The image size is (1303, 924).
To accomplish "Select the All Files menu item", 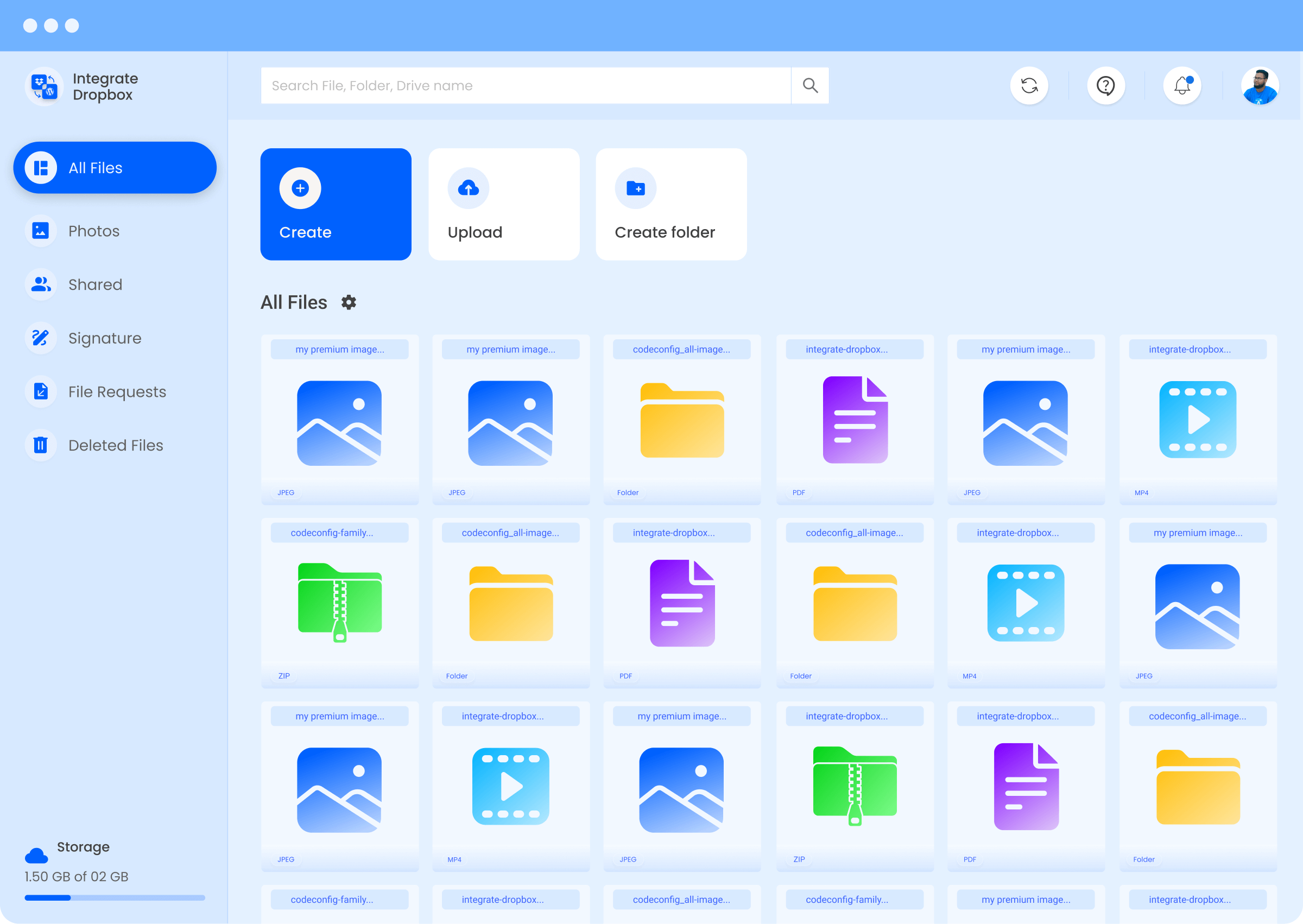I will [114, 168].
